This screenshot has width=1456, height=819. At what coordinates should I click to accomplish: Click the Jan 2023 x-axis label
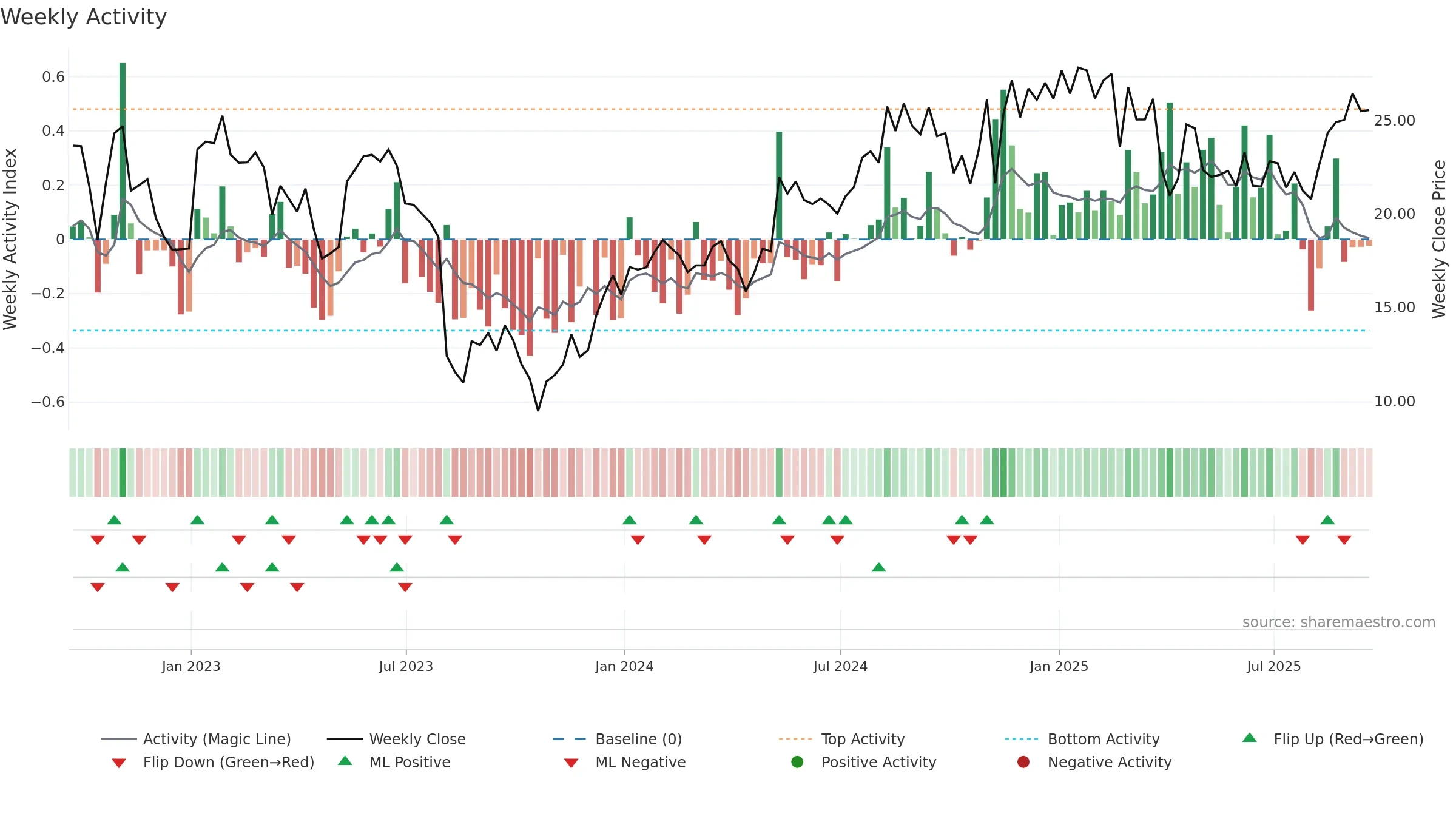tap(191, 666)
